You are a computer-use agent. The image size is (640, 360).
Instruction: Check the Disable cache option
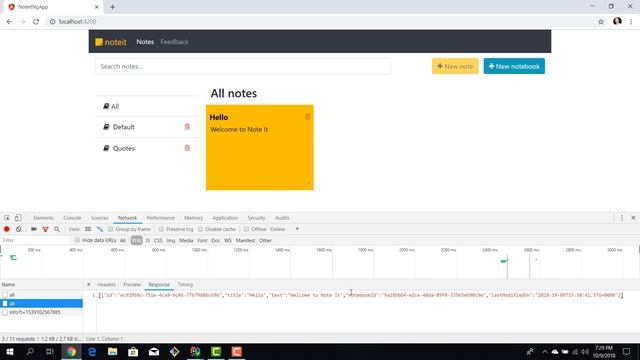tap(200, 229)
